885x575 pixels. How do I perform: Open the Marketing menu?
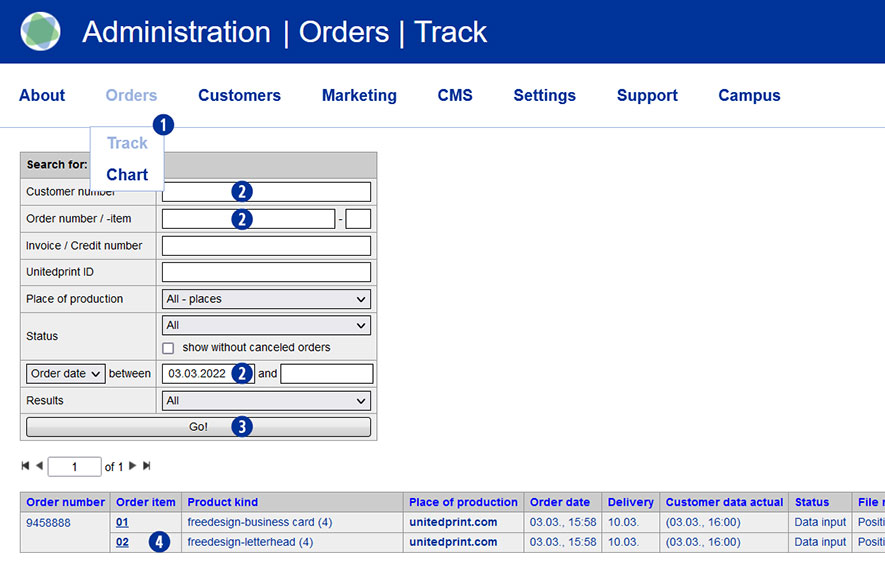pyautogui.click(x=359, y=96)
